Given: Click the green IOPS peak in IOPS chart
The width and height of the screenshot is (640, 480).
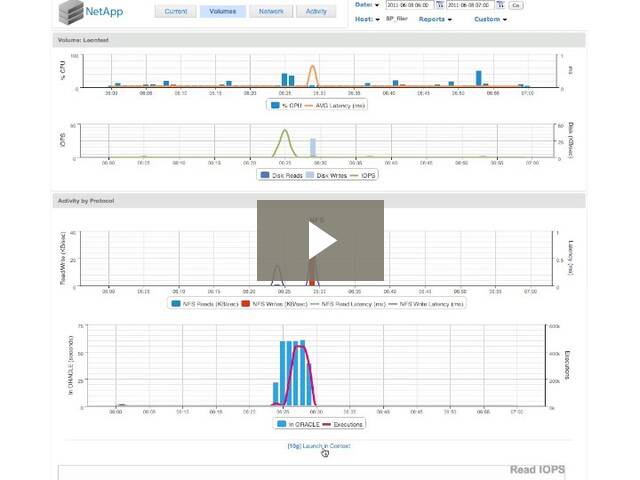Looking at the screenshot, I should click(285, 131).
